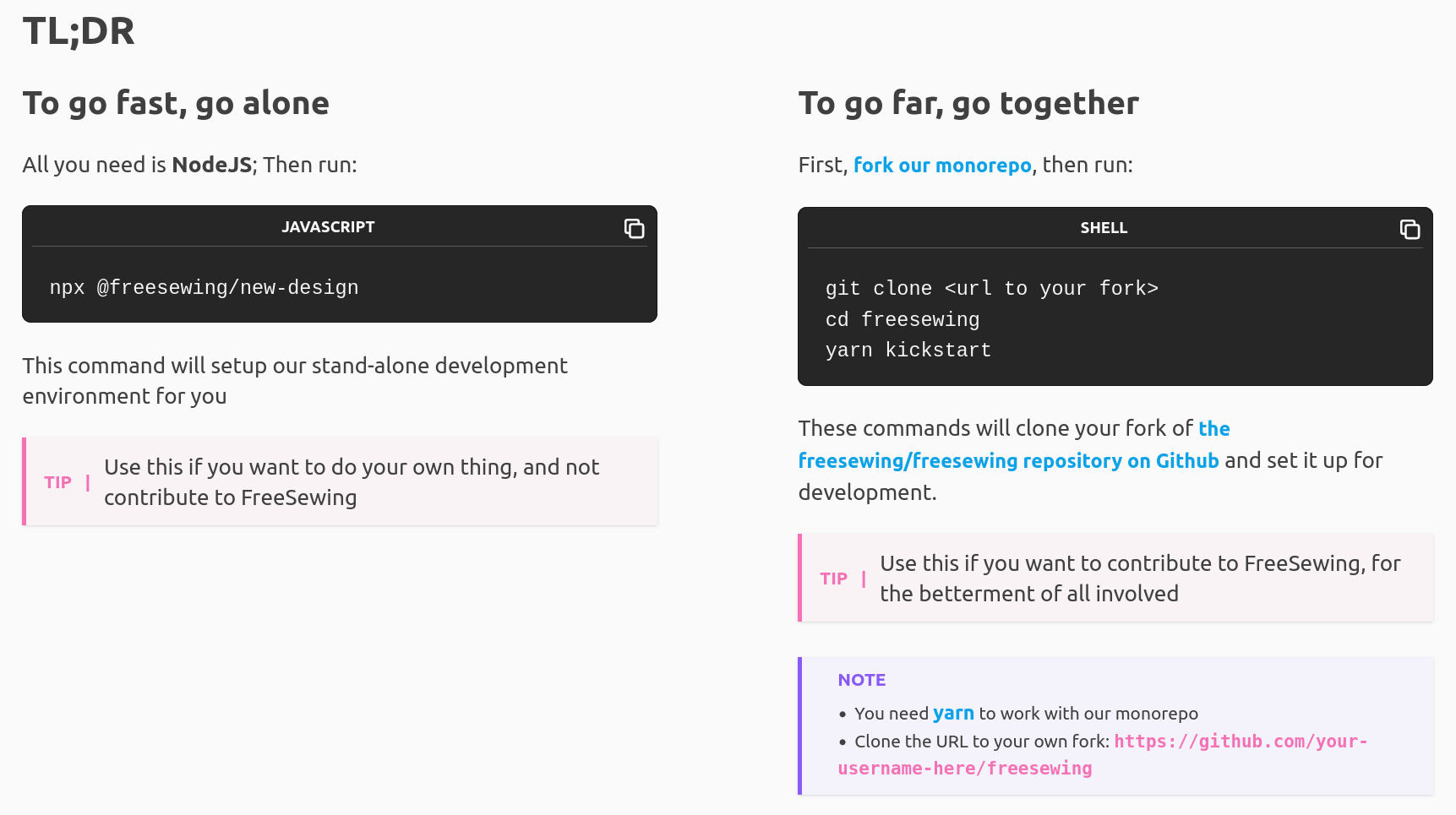Click the bold NodeJS text
Image resolution: width=1456 pixels, height=815 pixels.
point(211,164)
